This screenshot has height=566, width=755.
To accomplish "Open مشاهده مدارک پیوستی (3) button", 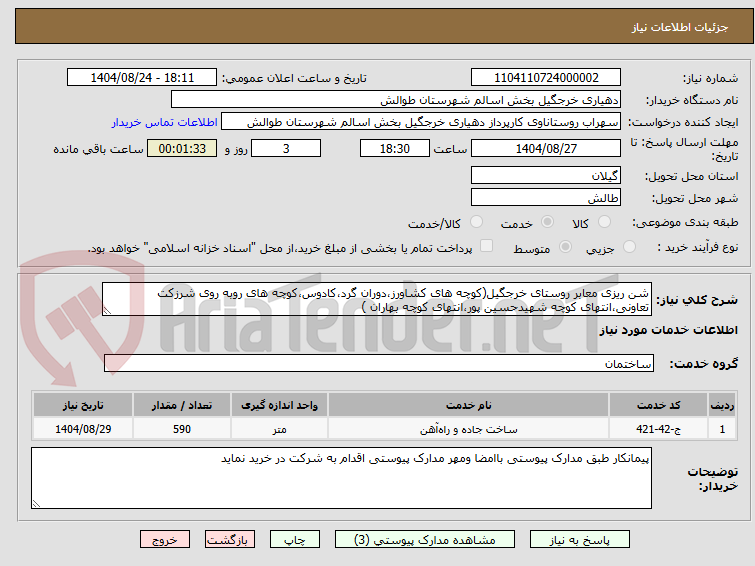I will point(425,540).
